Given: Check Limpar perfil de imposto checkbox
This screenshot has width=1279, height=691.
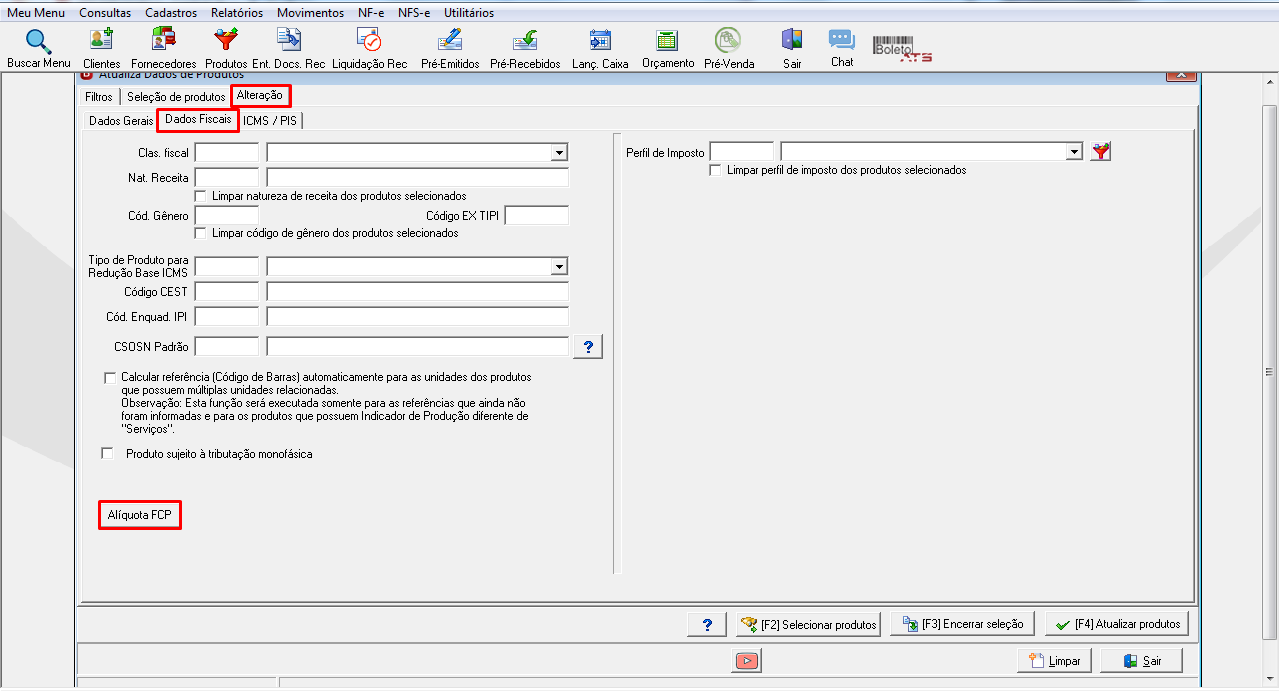Looking at the screenshot, I should (x=715, y=170).
